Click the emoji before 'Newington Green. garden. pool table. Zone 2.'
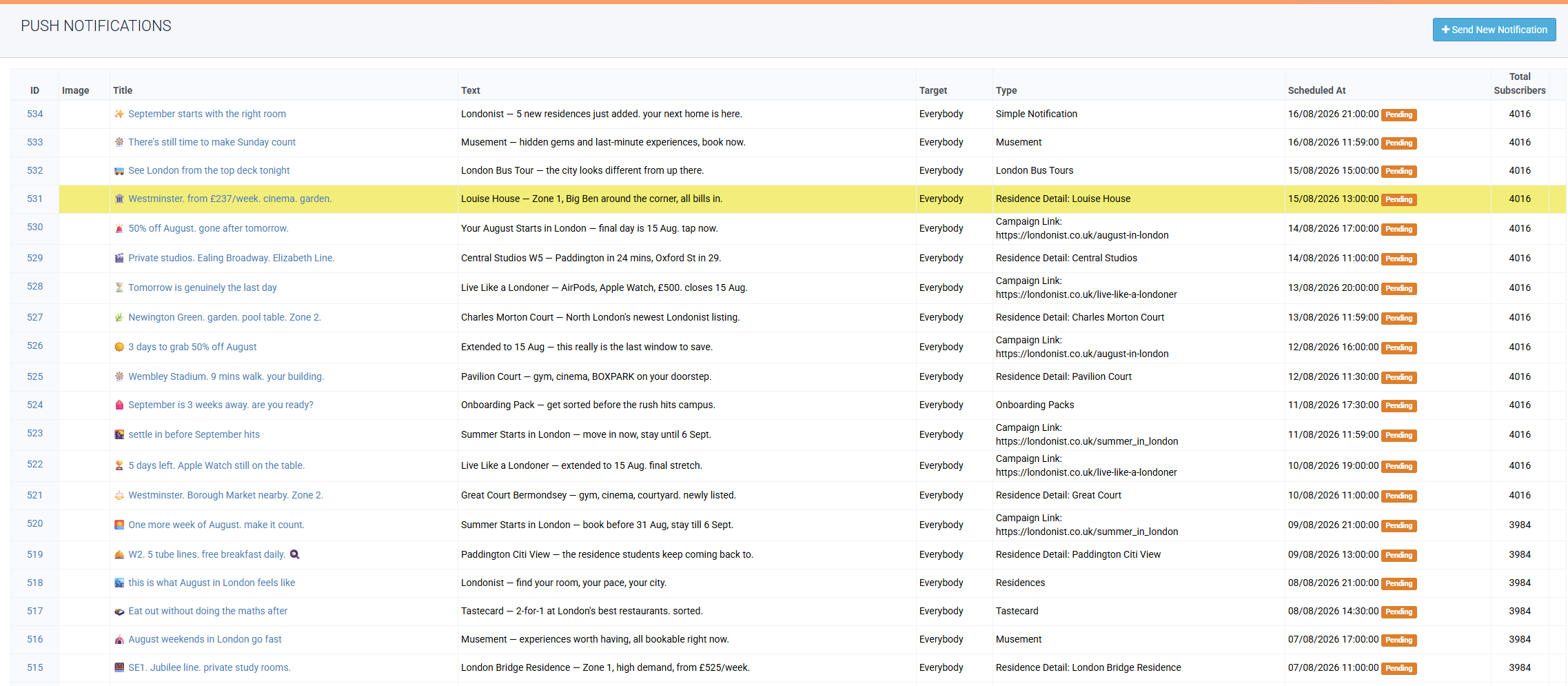 tap(119, 318)
